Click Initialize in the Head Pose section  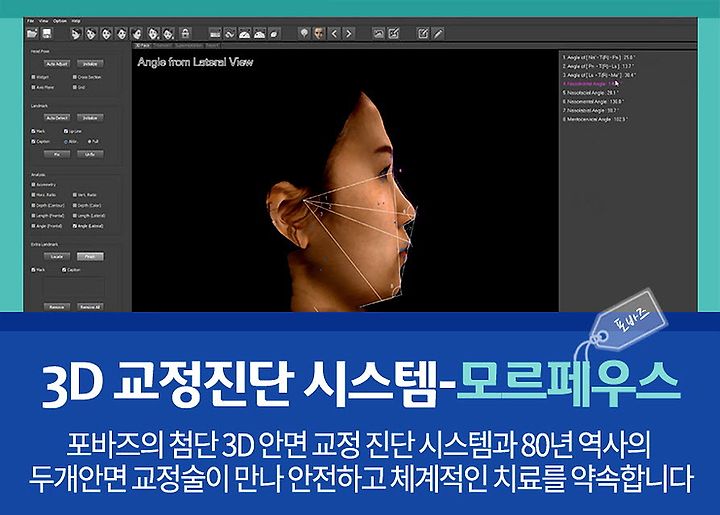[90, 64]
